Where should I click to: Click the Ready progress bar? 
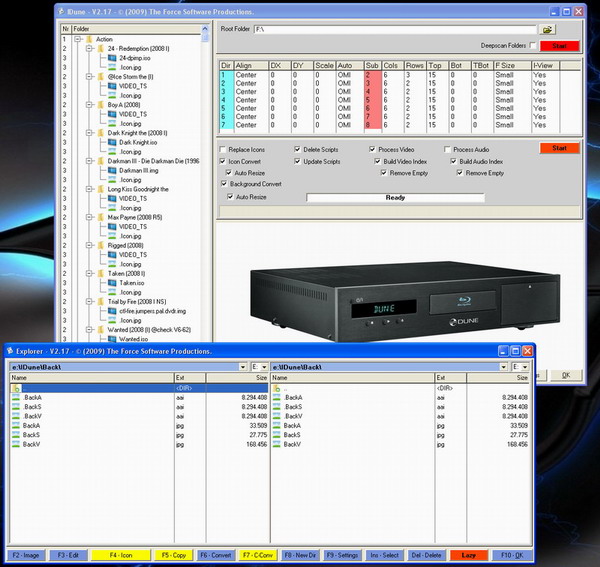click(395, 197)
